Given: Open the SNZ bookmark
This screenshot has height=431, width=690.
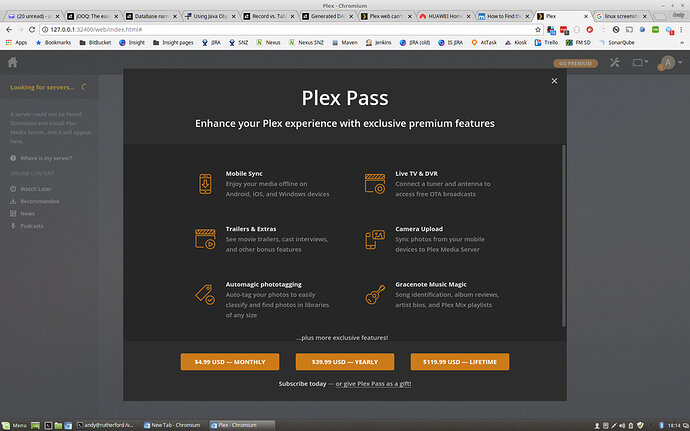Looking at the screenshot, I should click(239, 43).
